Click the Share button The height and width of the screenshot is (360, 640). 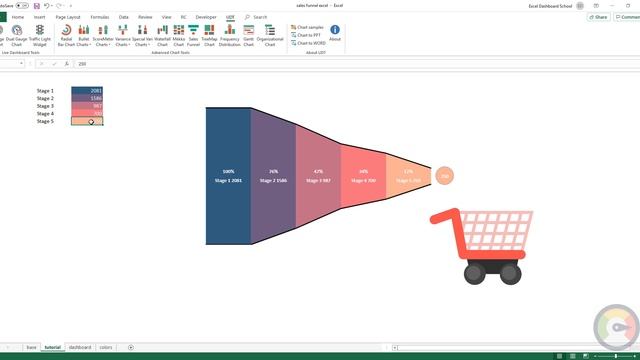point(598,17)
